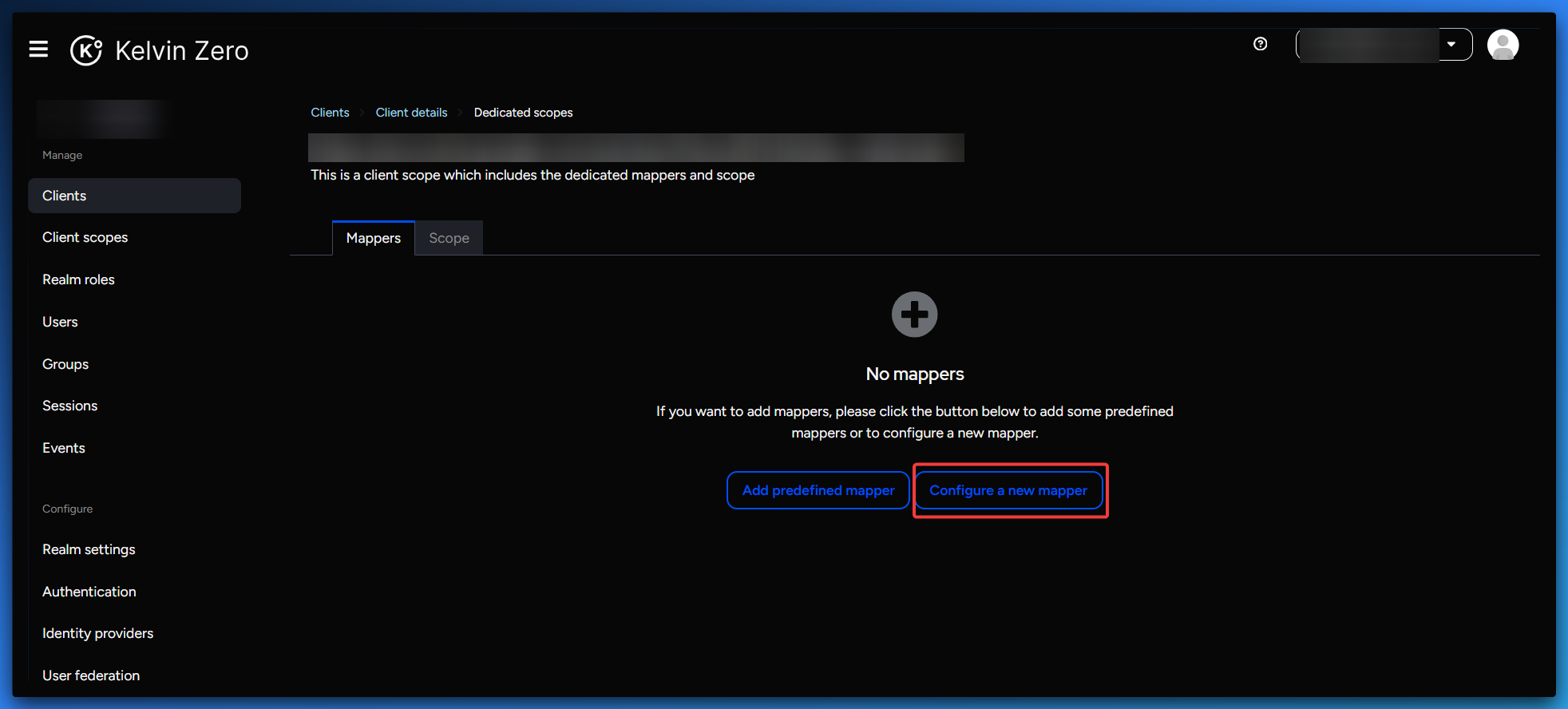Go to Realm roles page
1568x709 pixels.
pyautogui.click(x=78, y=279)
